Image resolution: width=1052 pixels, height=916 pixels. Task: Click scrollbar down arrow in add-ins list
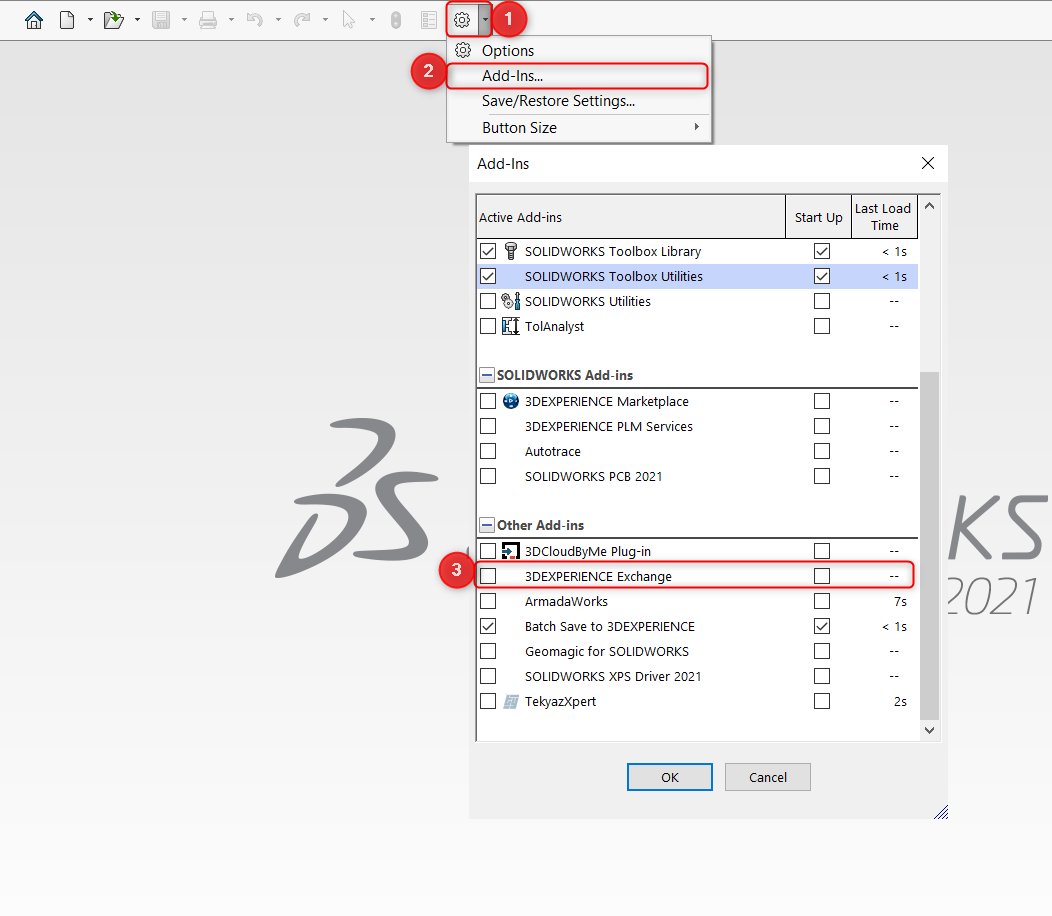point(929,730)
